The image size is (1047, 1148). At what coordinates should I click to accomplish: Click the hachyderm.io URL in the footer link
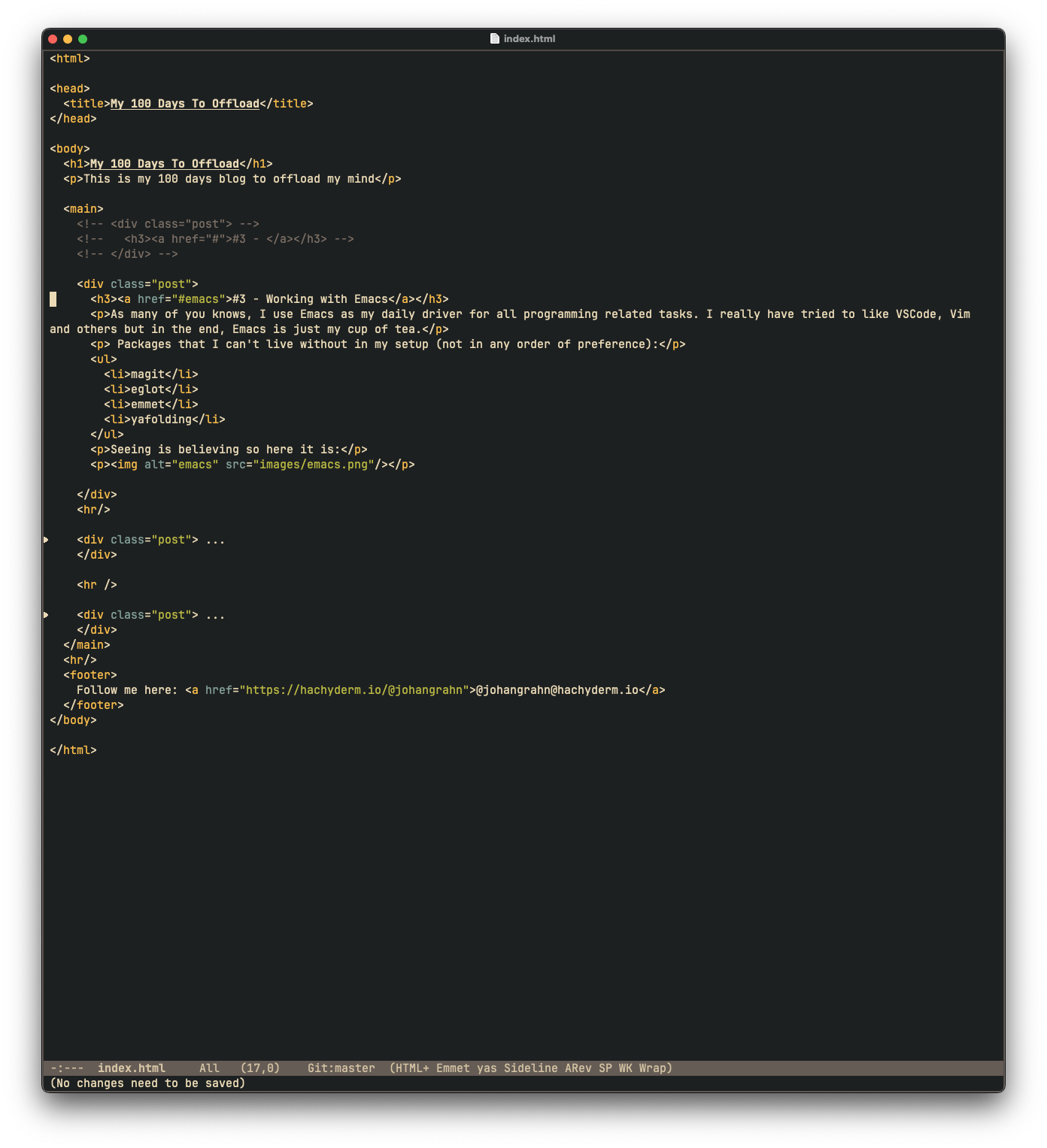tap(354, 690)
